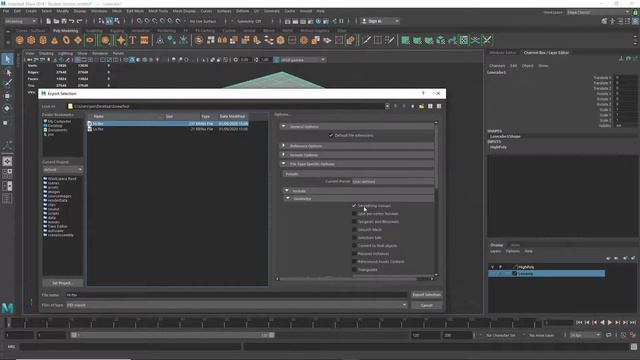Uncheck the Smoothing Groups option

(x=354, y=206)
